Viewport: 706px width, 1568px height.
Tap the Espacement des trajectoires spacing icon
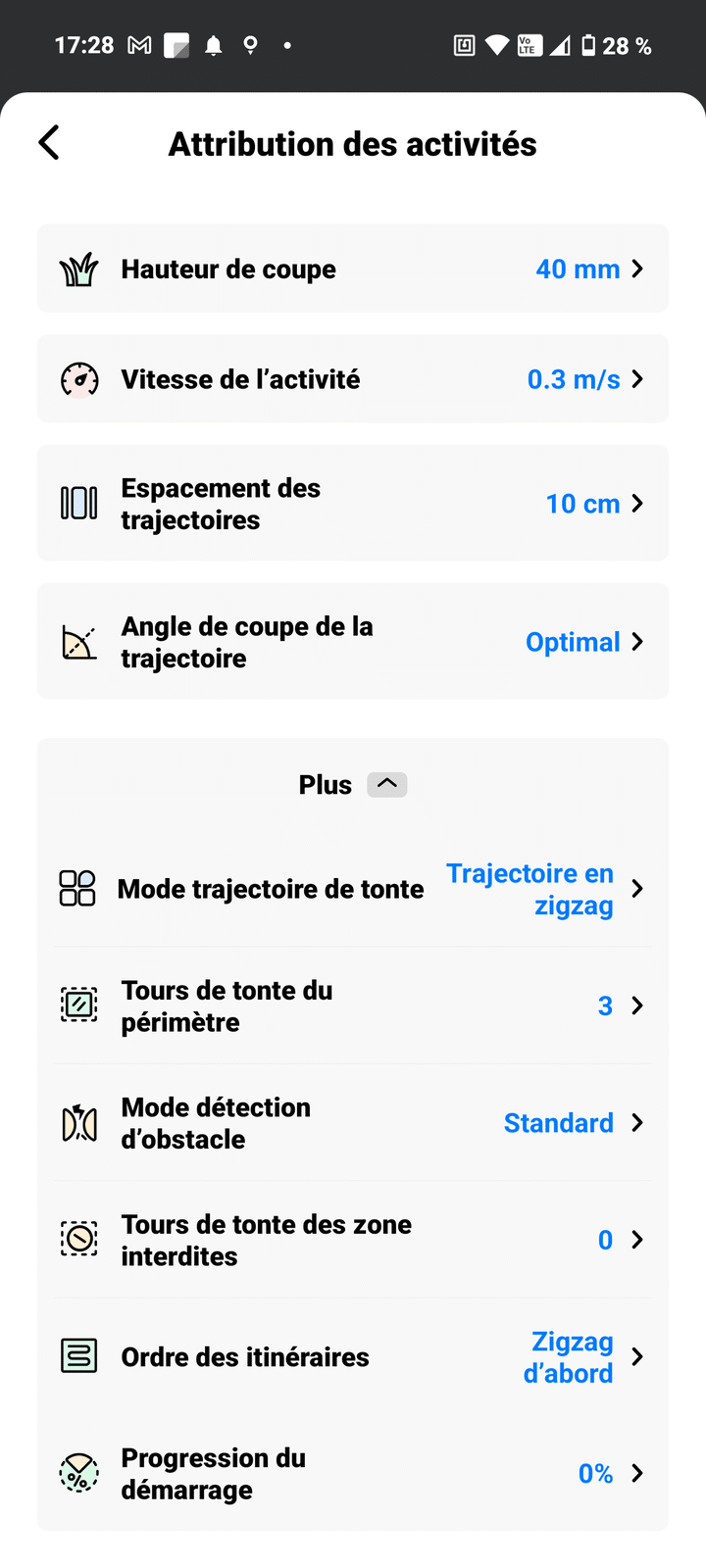[x=79, y=504]
